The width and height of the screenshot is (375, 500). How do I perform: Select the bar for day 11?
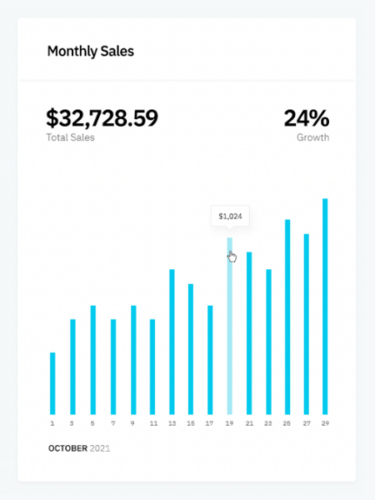click(152, 367)
